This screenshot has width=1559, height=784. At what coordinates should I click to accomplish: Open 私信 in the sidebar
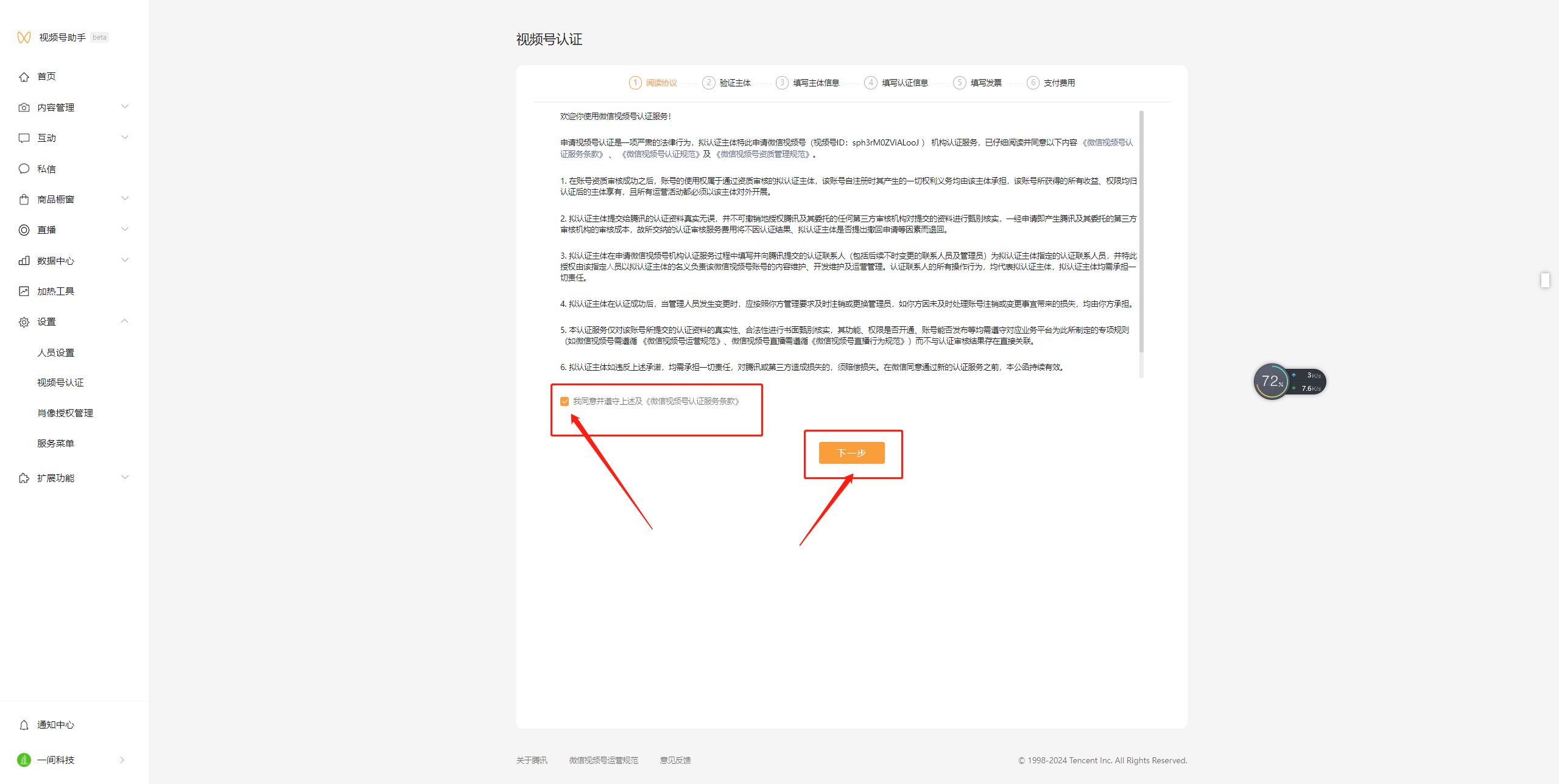click(47, 169)
